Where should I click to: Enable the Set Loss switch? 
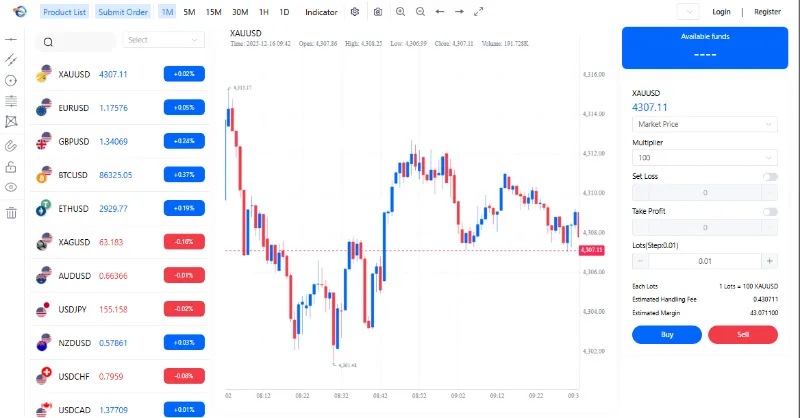769,177
